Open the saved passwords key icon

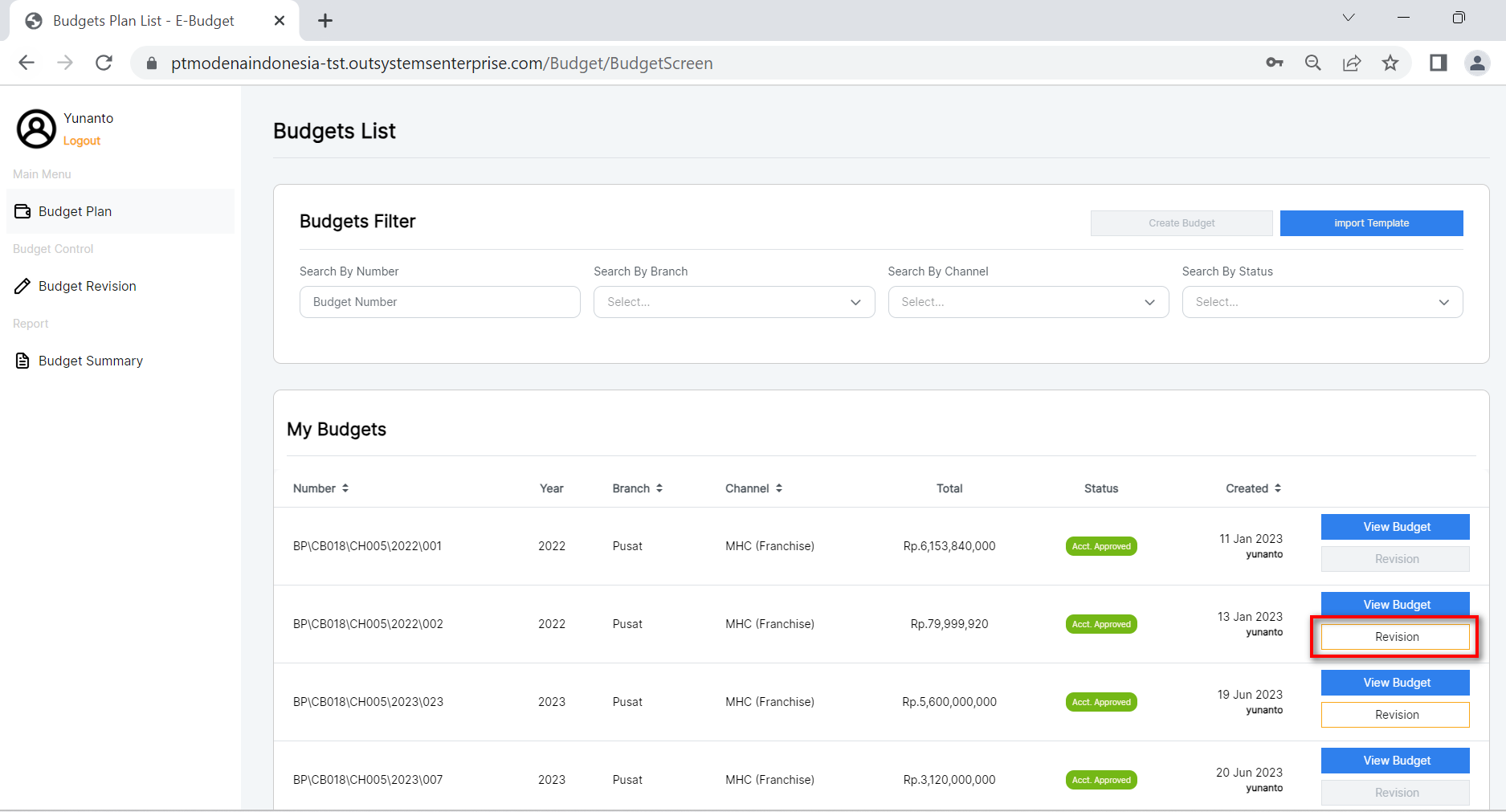click(x=1275, y=63)
